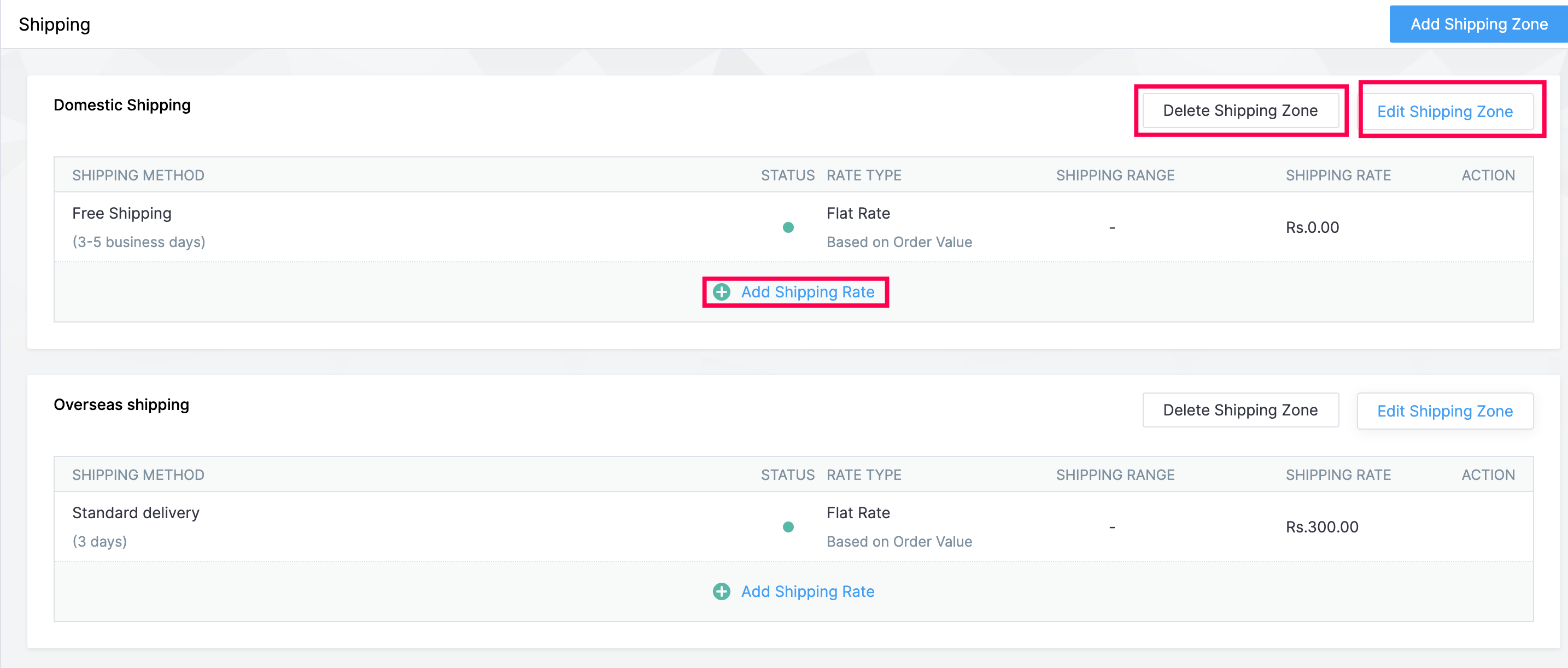Viewport: 1568px width, 668px height.
Task: Edit the Domestic Shipping zone
Action: pos(1444,112)
